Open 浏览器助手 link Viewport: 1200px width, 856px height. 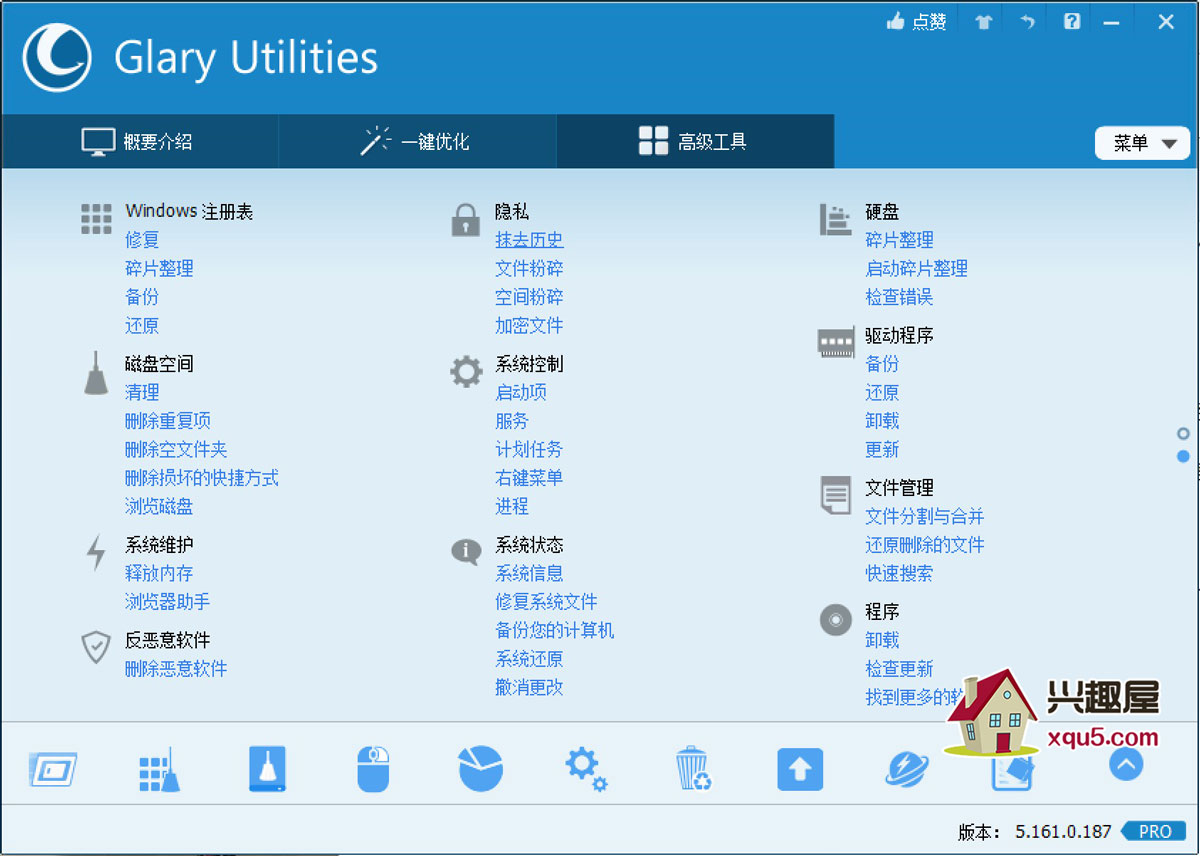tap(168, 602)
